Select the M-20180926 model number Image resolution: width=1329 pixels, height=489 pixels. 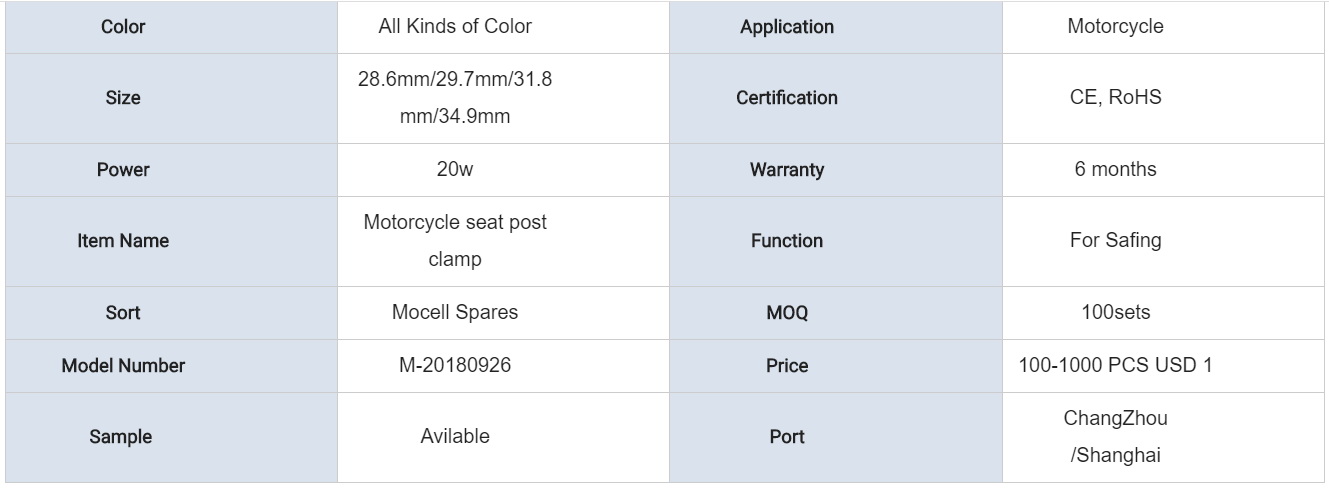tap(455, 366)
